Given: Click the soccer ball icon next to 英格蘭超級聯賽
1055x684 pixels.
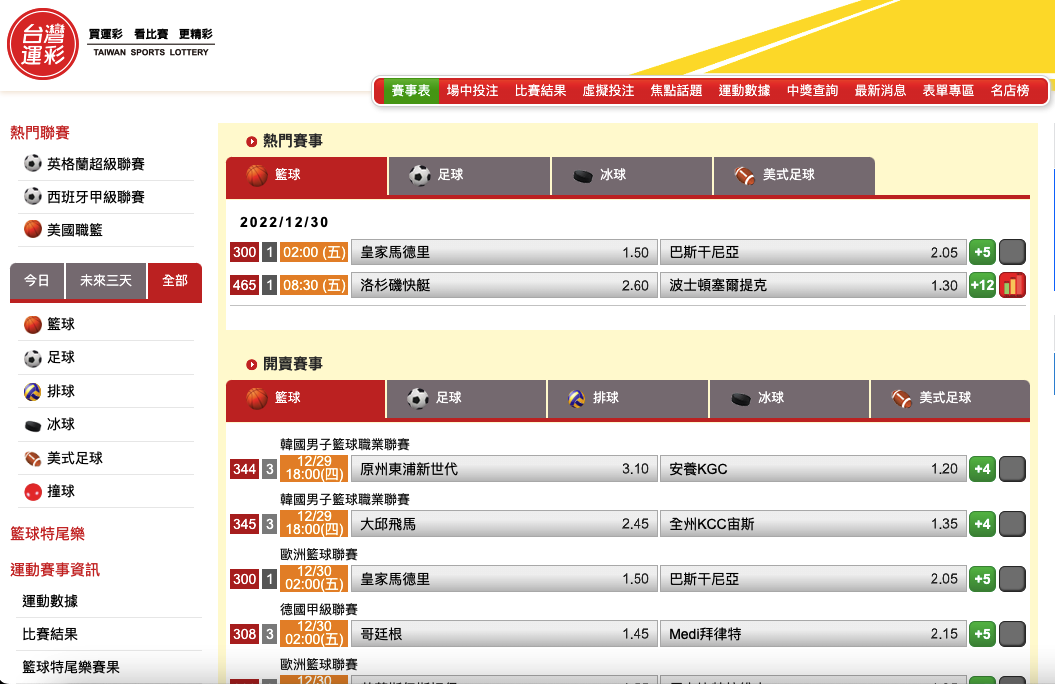Looking at the screenshot, I should 33,164.
